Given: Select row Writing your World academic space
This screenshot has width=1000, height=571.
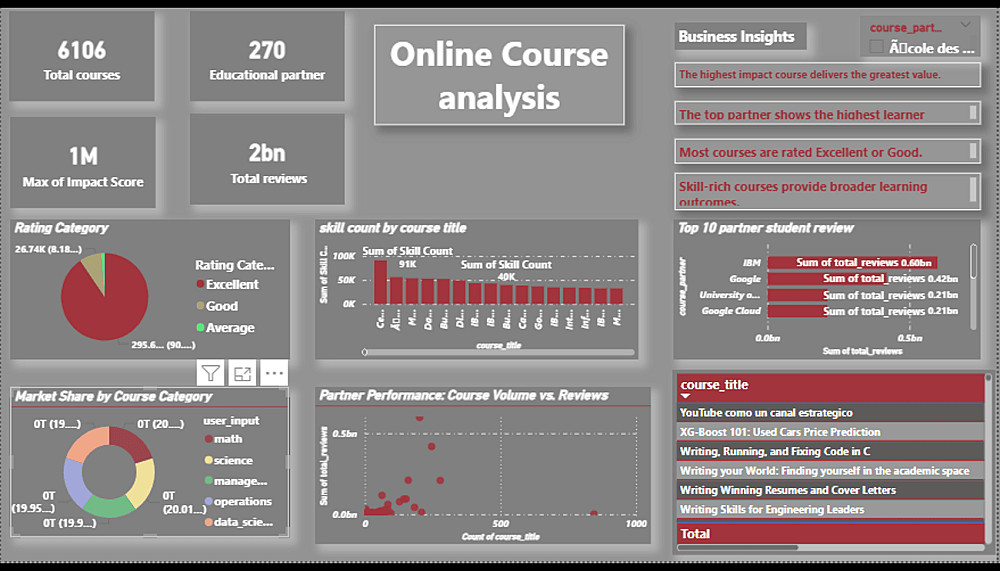Looking at the screenshot, I should point(830,471).
